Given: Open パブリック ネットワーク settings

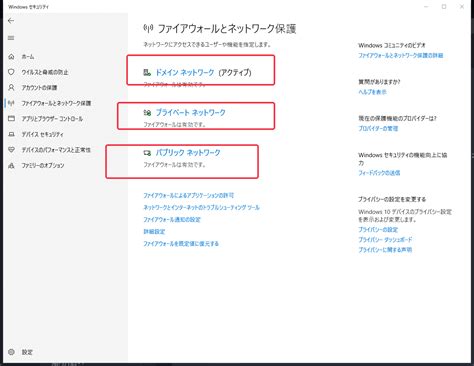Looking at the screenshot, I should tap(188, 153).
